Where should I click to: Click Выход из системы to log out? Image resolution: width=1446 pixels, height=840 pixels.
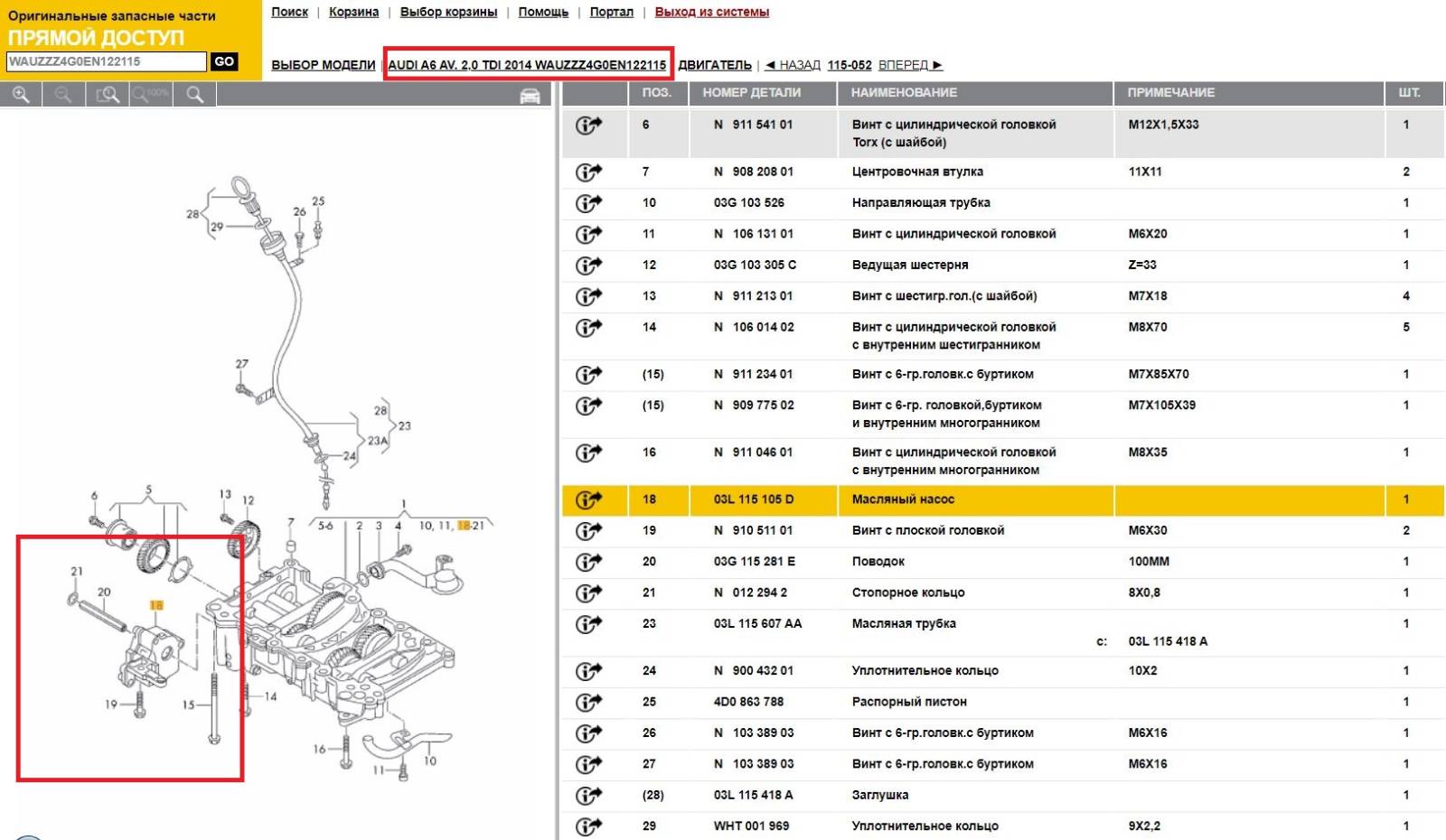712,12
